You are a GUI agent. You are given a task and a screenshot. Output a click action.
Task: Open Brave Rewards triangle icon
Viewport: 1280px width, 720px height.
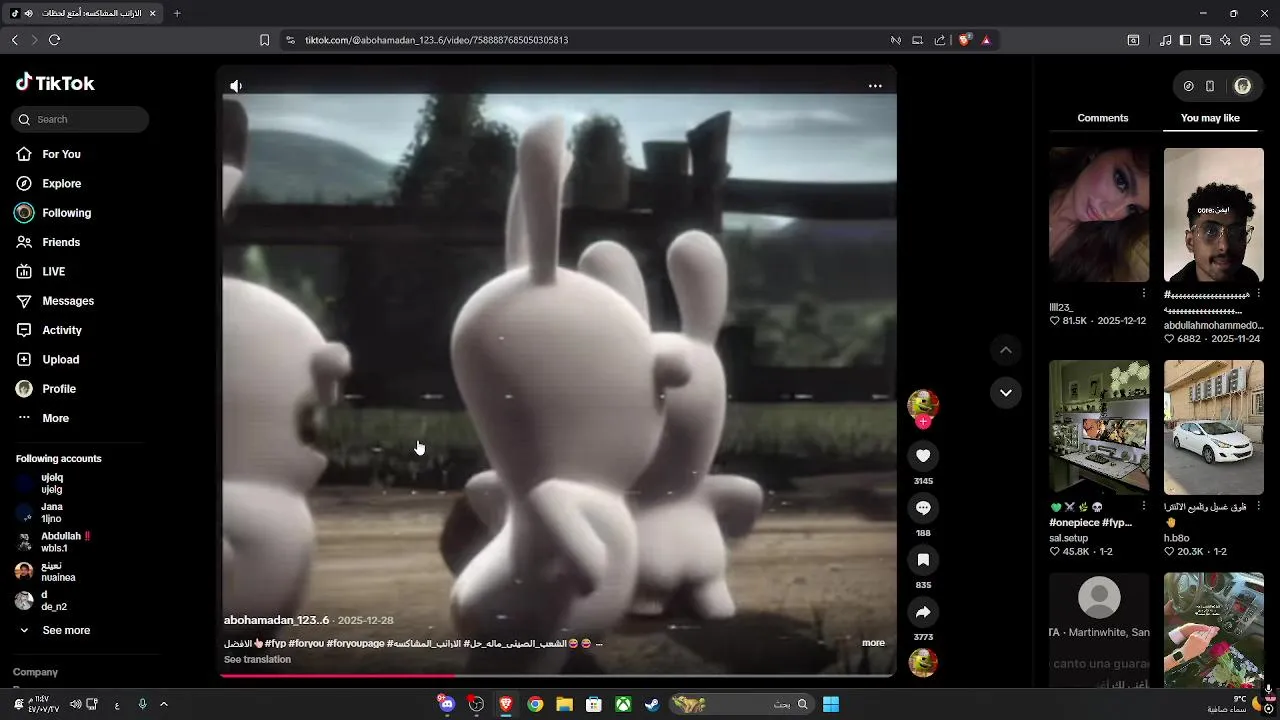(x=986, y=40)
